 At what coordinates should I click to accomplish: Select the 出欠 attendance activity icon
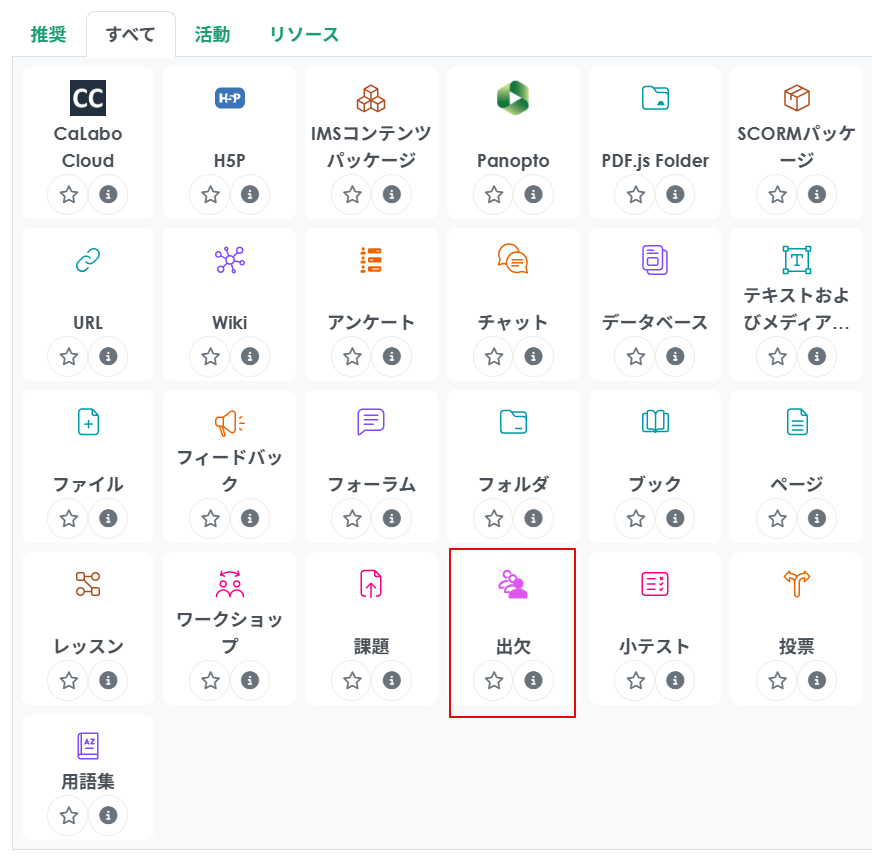point(513,583)
